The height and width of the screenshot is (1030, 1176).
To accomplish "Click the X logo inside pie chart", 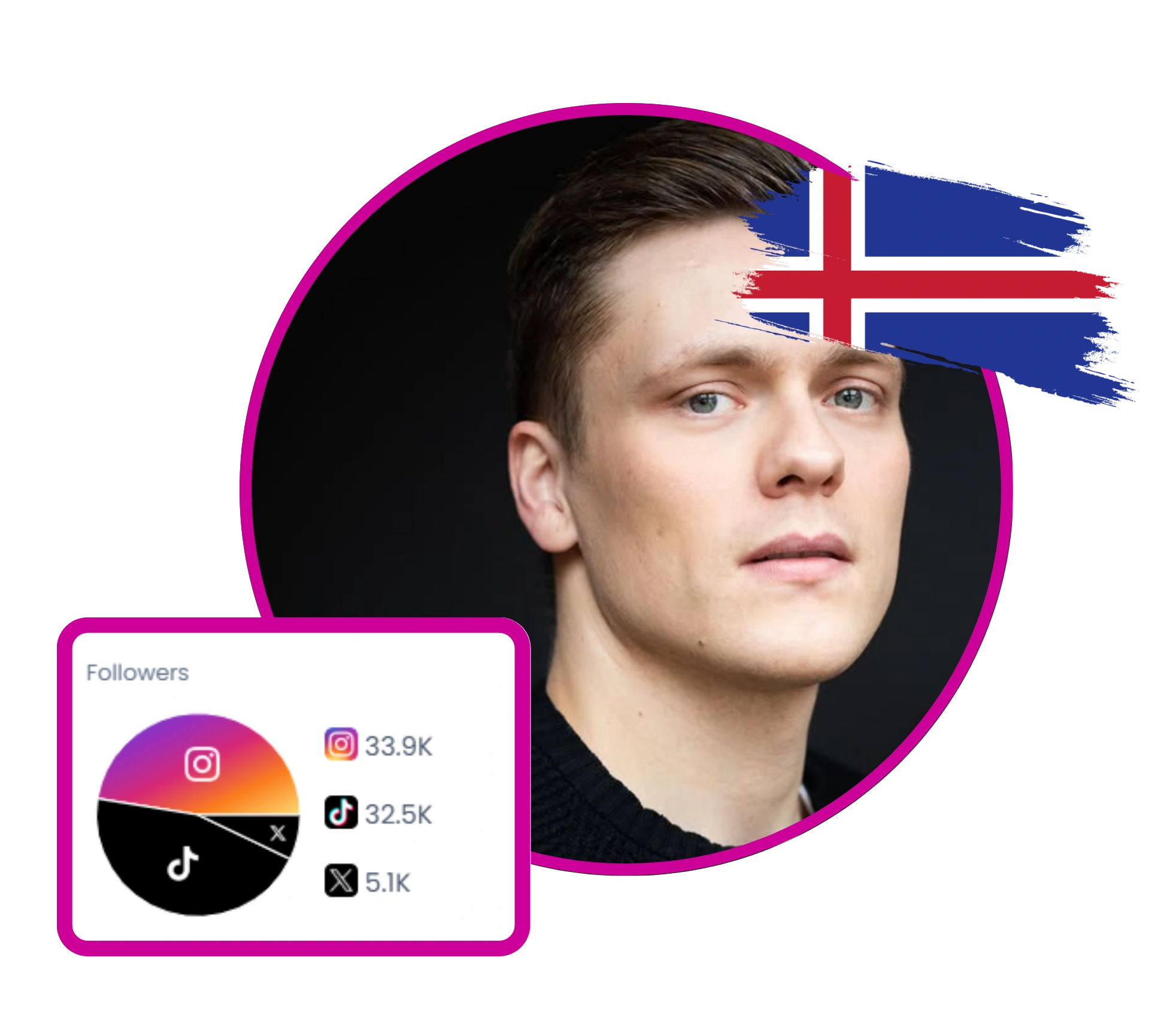I will pos(277,833).
